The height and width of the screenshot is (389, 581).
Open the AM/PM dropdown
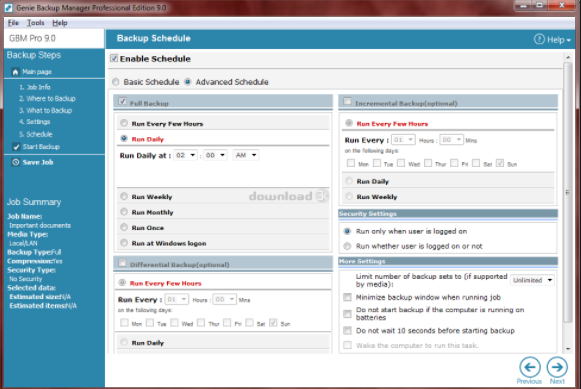click(246, 155)
